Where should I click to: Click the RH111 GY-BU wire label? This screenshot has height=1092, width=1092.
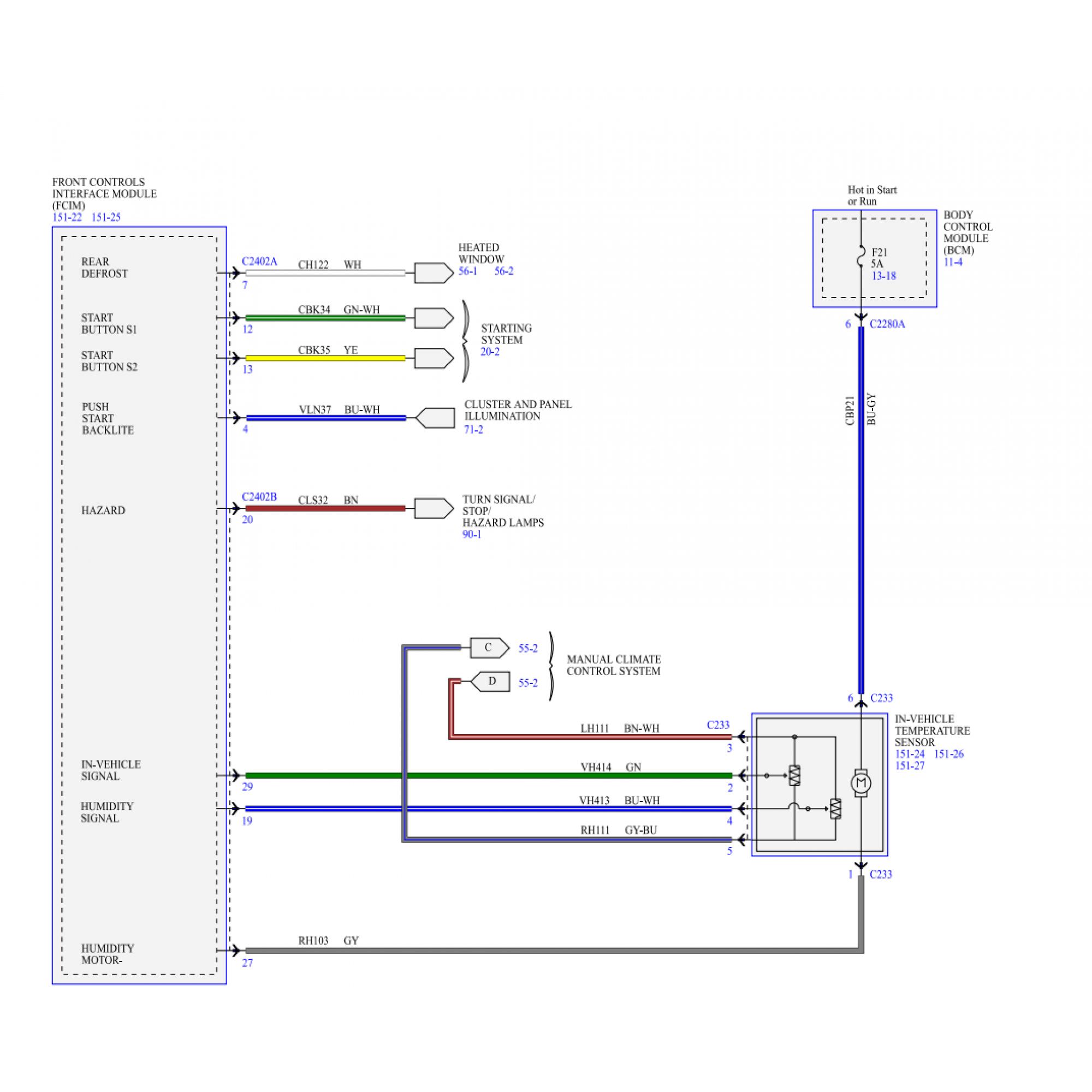(x=619, y=830)
